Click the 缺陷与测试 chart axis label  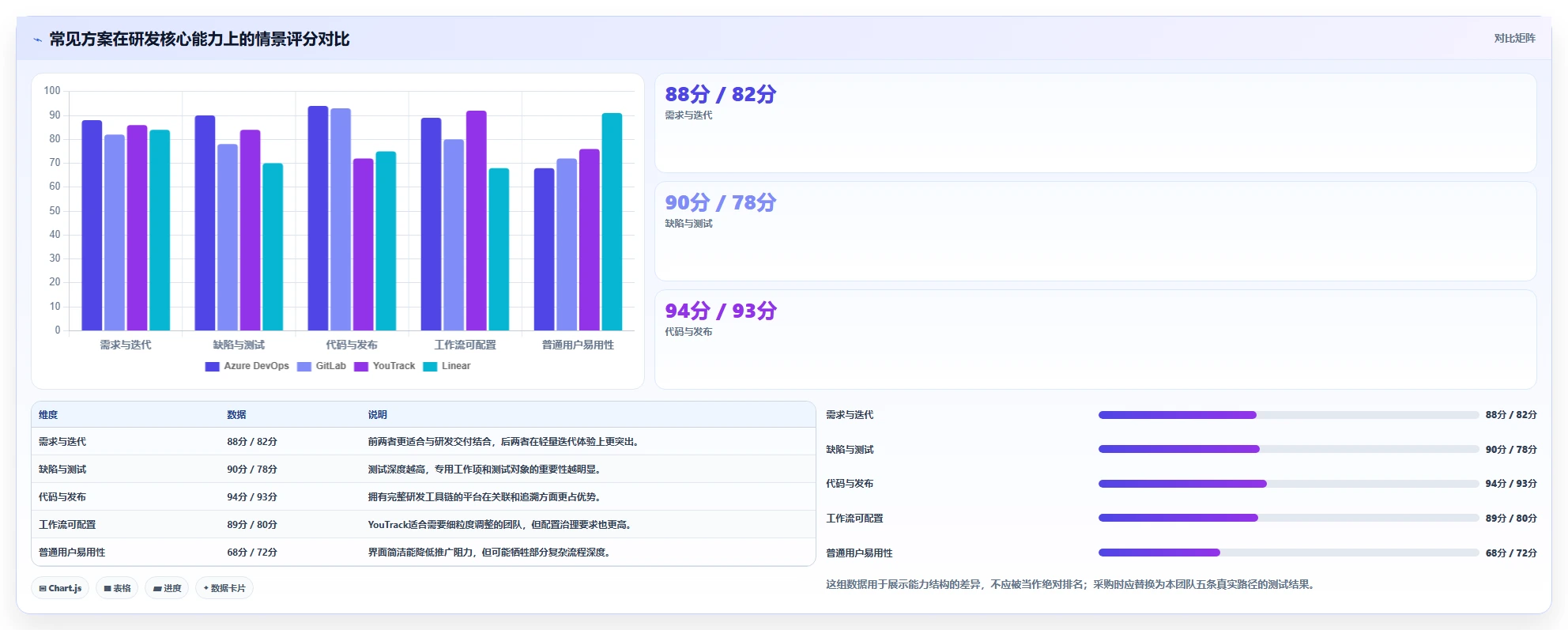click(239, 345)
